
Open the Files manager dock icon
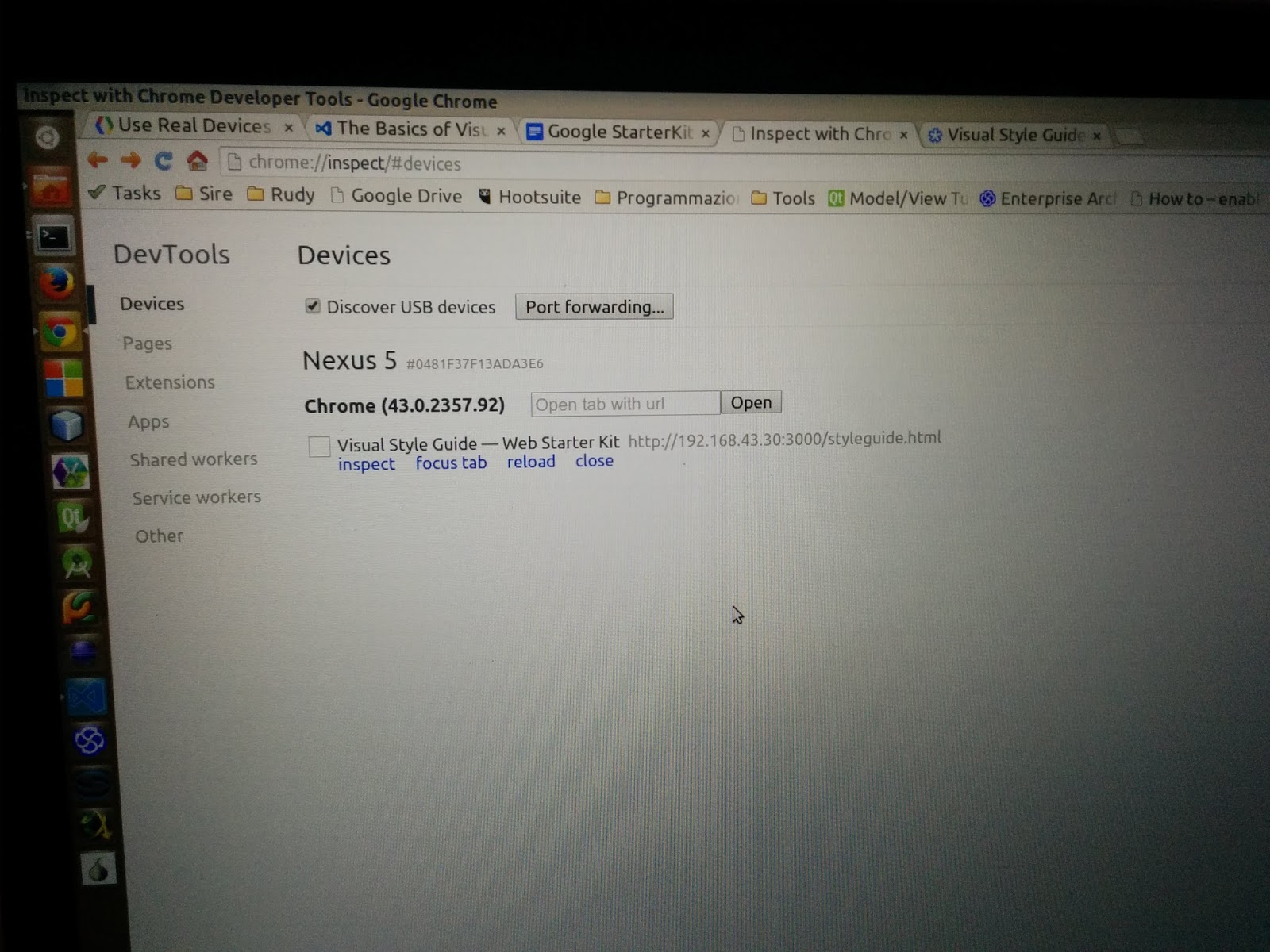pyautogui.click(x=50, y=190)
